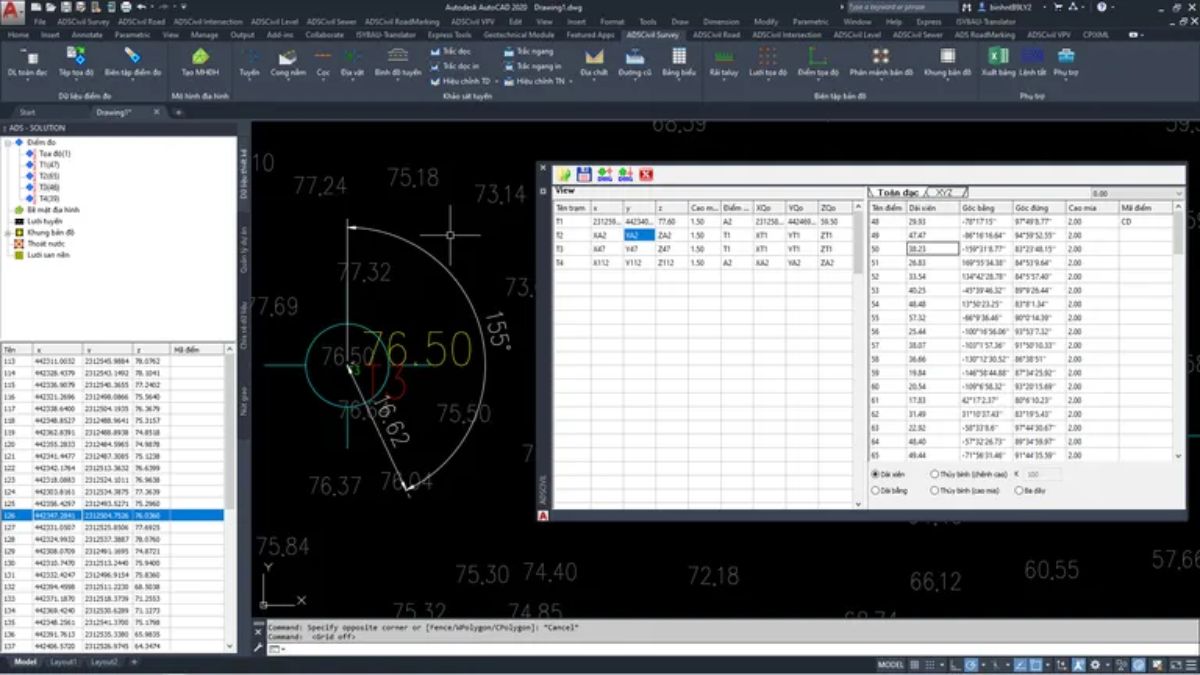1200x675 pixels.
Task: Select the Tuyến ribbon tool
Action: click(249, 61)
